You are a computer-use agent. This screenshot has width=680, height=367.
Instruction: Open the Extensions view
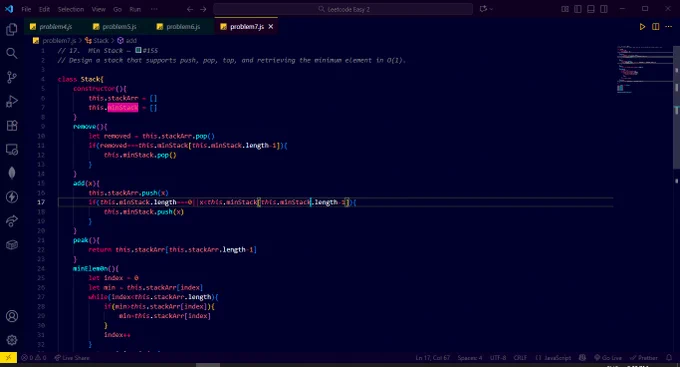tap(12, 125)
